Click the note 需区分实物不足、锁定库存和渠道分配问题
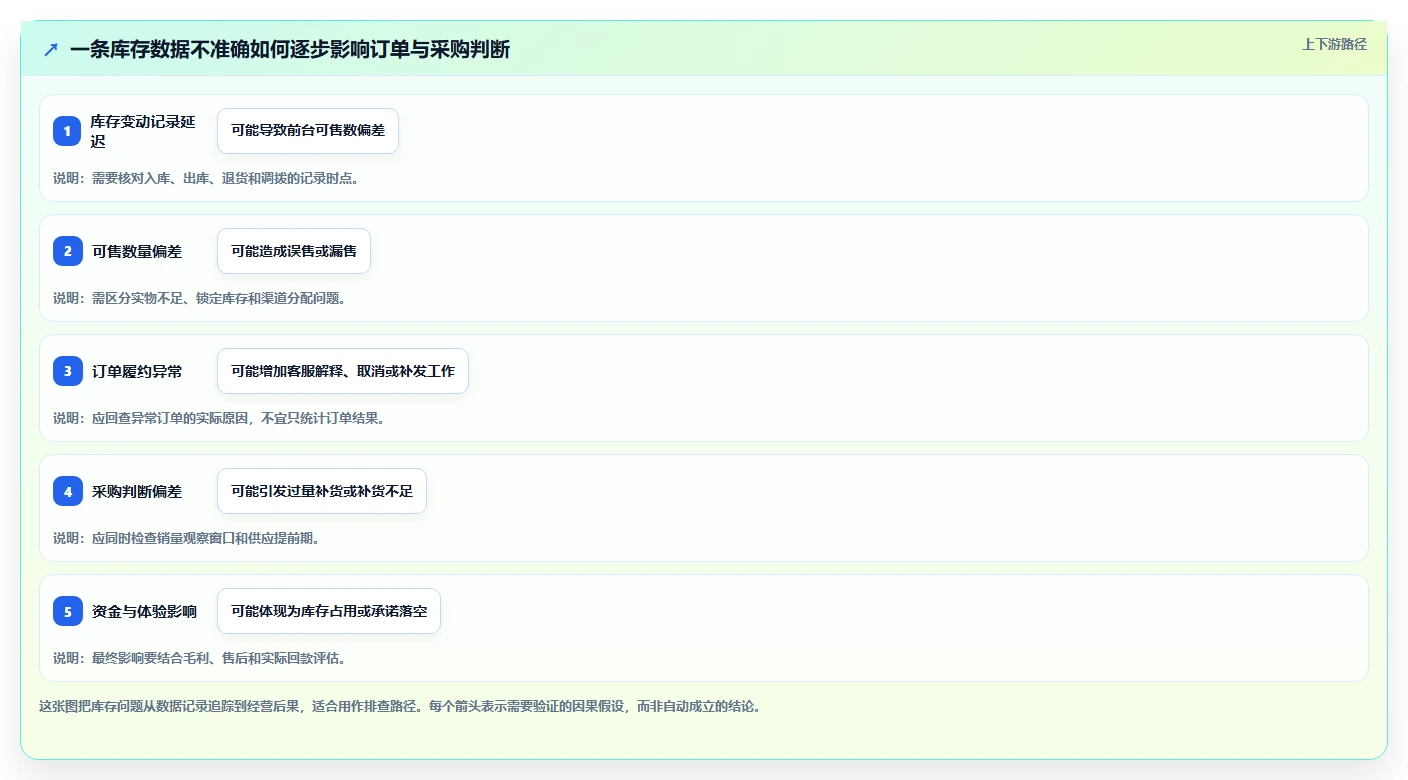This screenshot has height=780, width=1408. [200, 298]
